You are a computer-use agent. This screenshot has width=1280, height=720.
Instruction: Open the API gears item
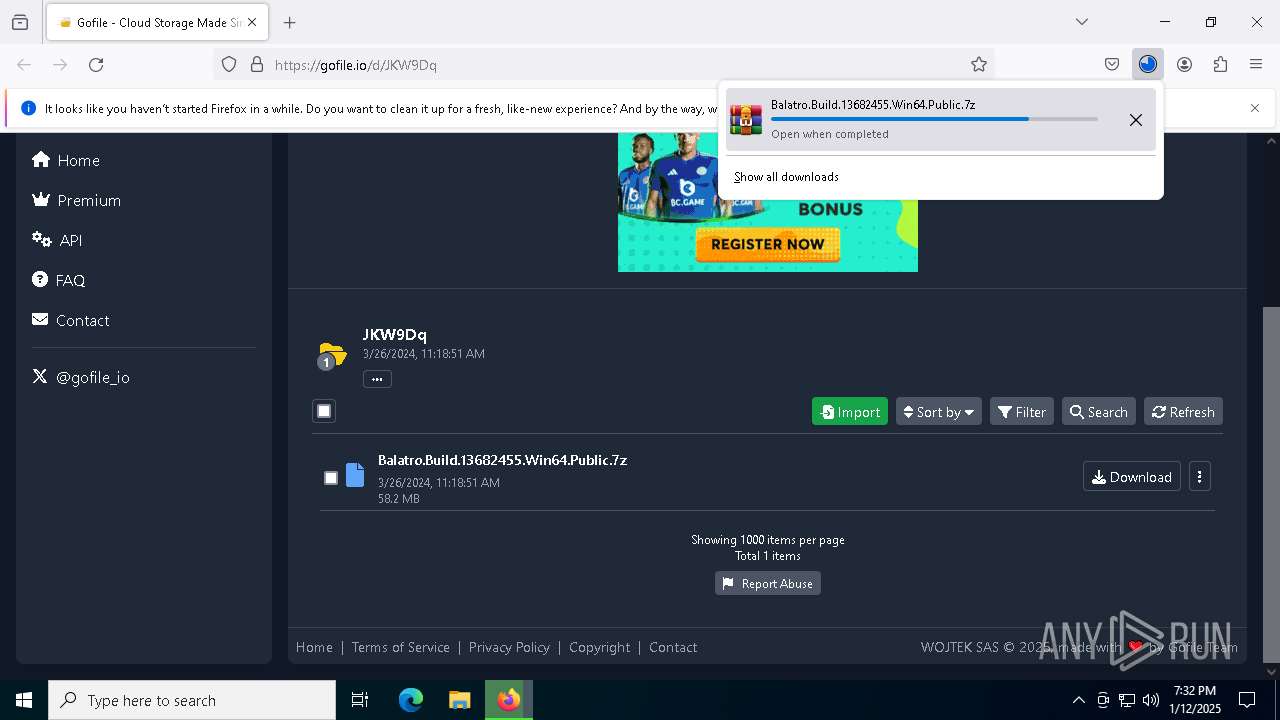[57, 240]
